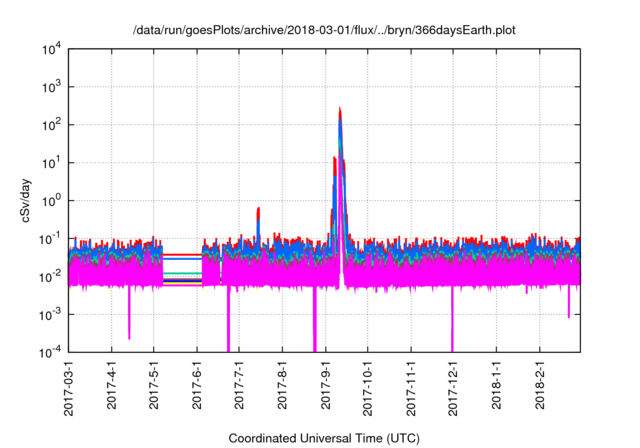
Task: Click the 10^-4 y-axis tick label
Action: [x=50, y=352]
